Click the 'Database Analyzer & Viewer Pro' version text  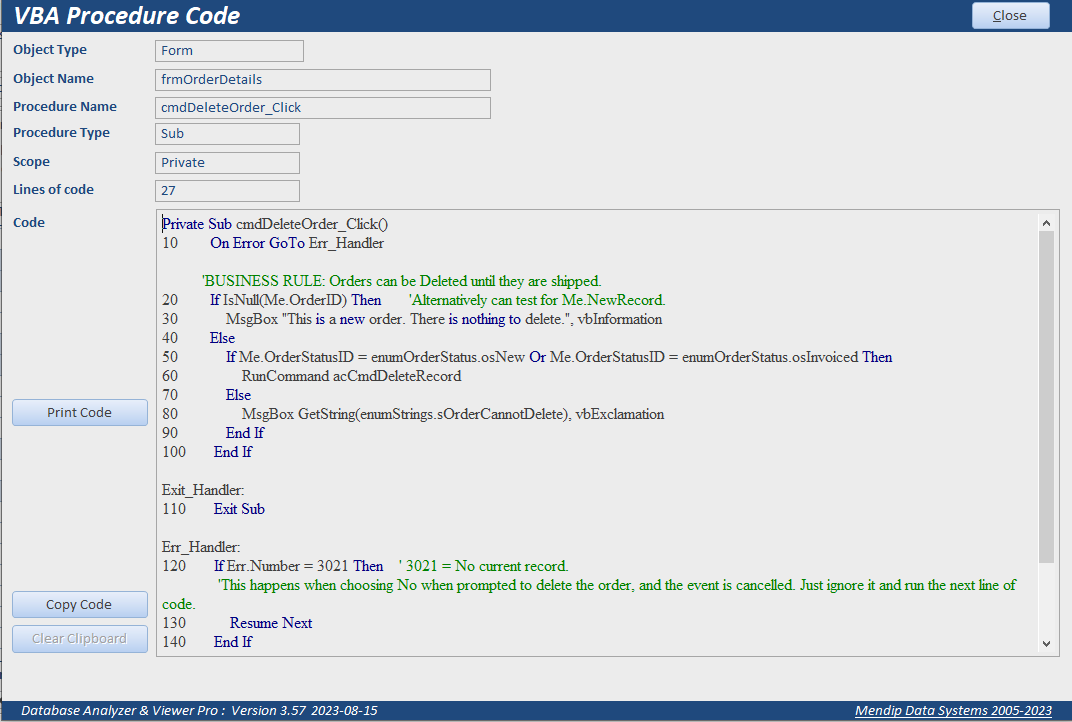(x=199, y=710)
